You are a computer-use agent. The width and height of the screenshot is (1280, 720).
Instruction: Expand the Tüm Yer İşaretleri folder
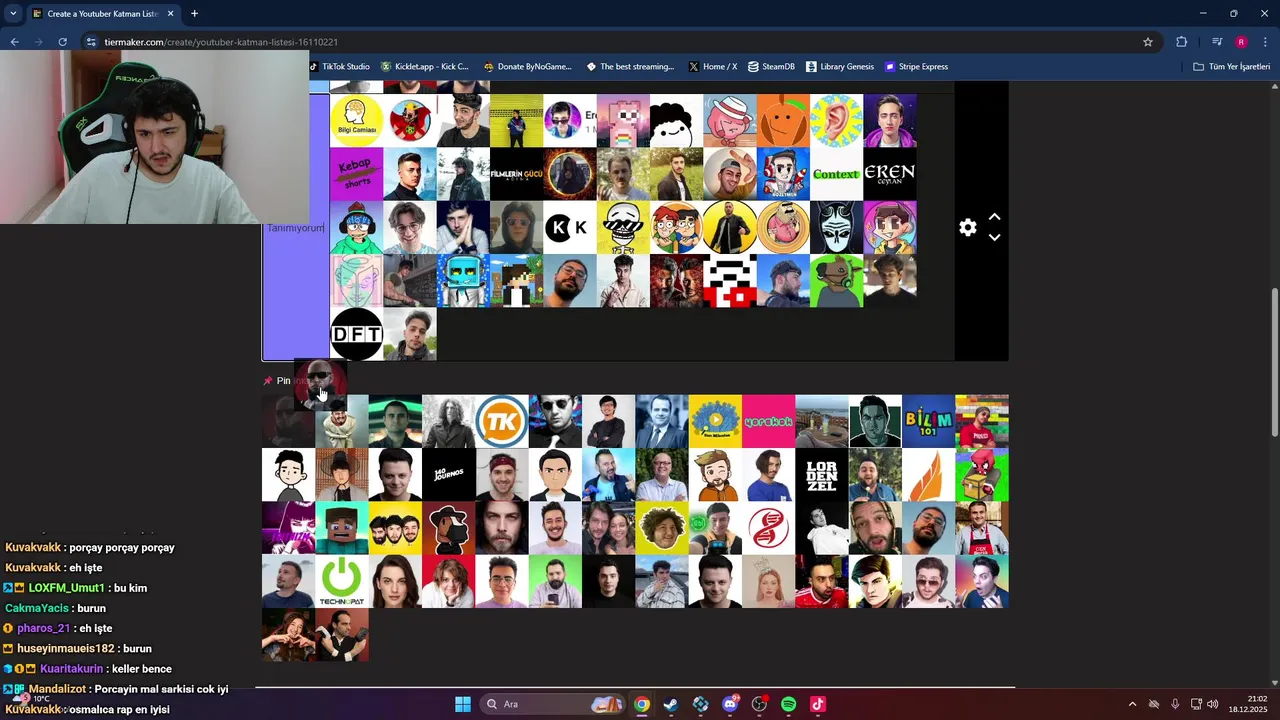[1231, 66]
